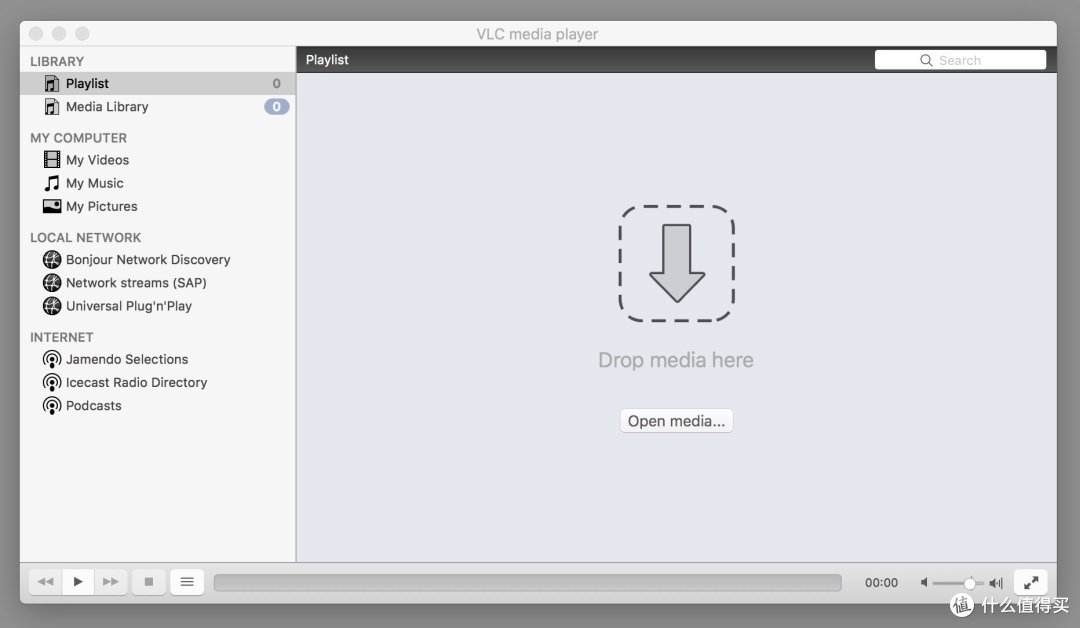Click the 00:00 elapsed time display

pyautogui.click(x=881, y=583)
